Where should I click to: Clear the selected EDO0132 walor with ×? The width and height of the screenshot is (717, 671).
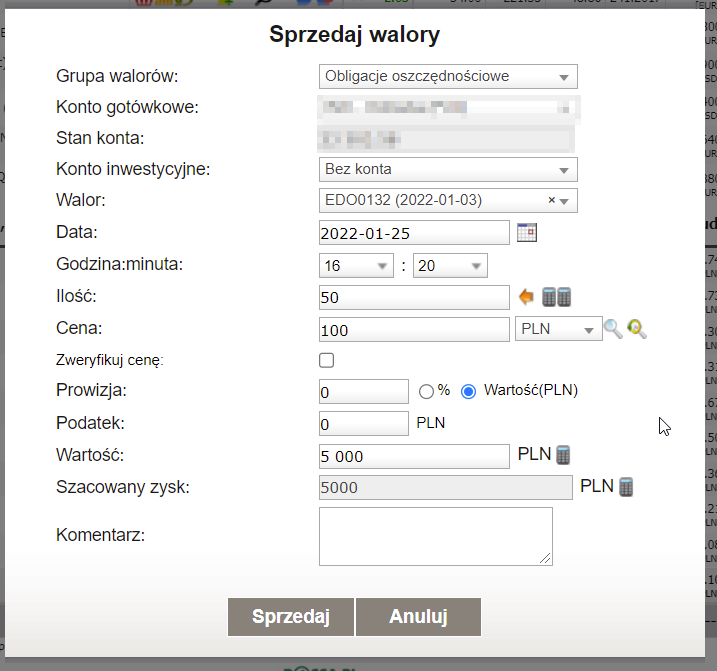(x=551, y=201)
